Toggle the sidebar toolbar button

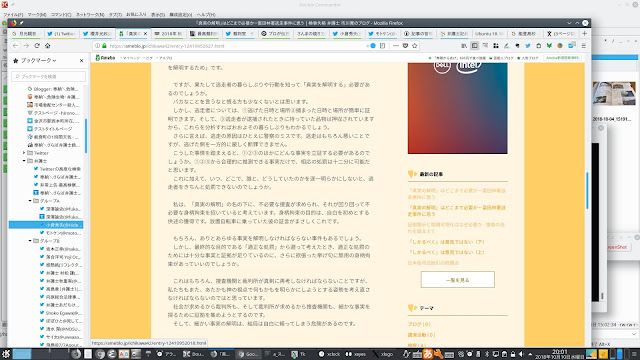click(x=474, y=46)
